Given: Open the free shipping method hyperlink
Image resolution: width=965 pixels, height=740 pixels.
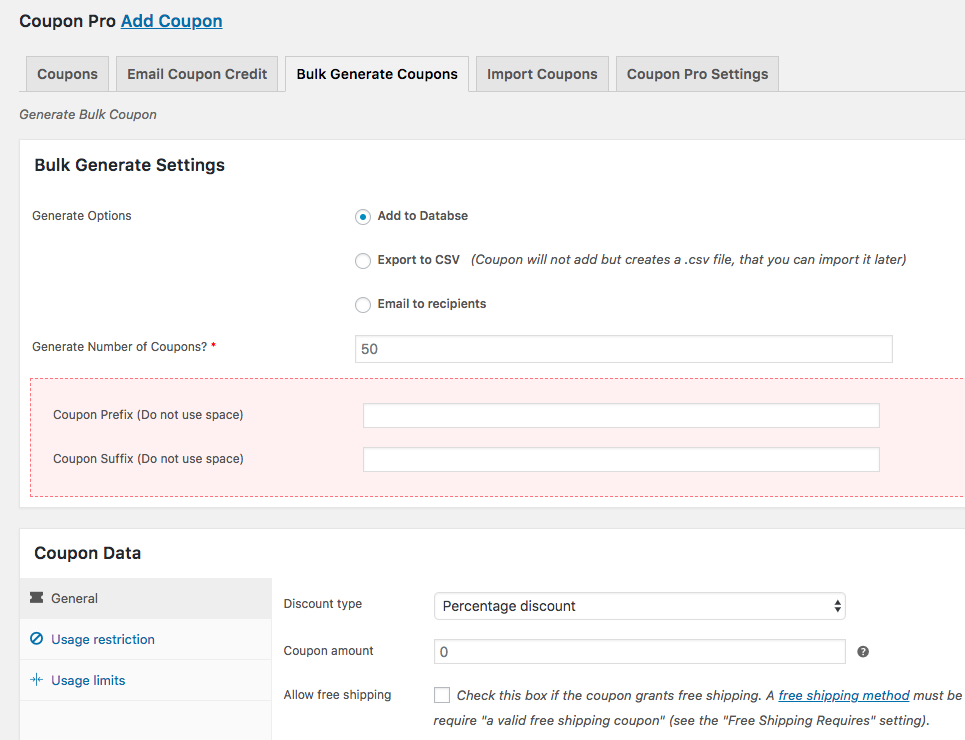Looking at the screenshot, I should pyautogui.click(x=843, y=695).
